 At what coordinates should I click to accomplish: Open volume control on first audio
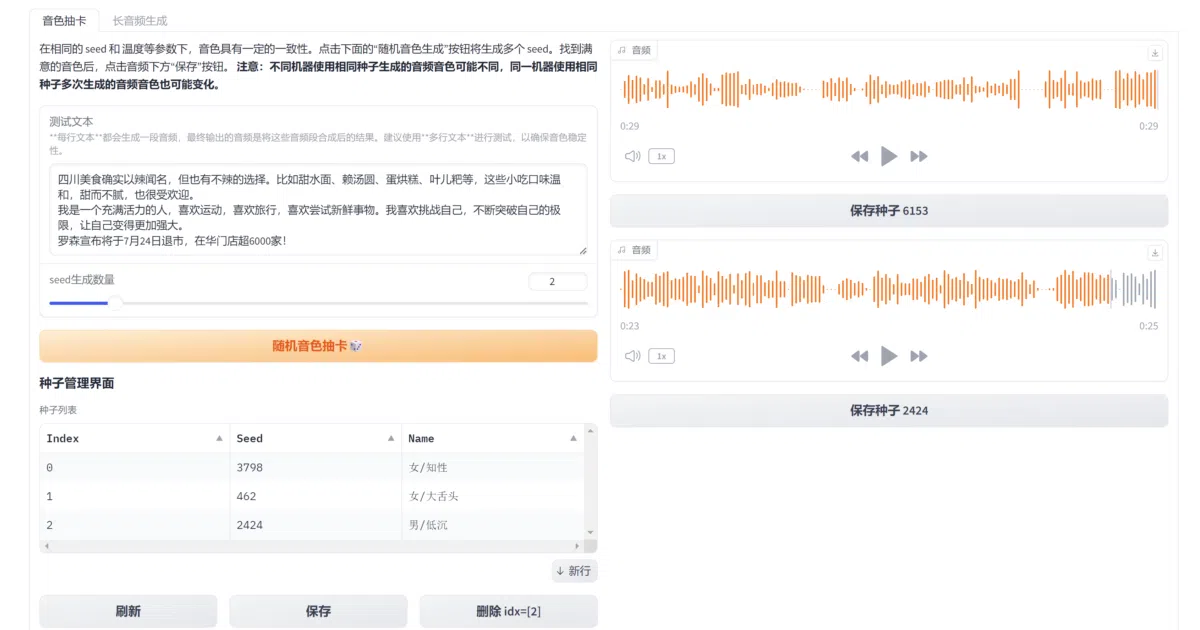click(x=632, y=156)
